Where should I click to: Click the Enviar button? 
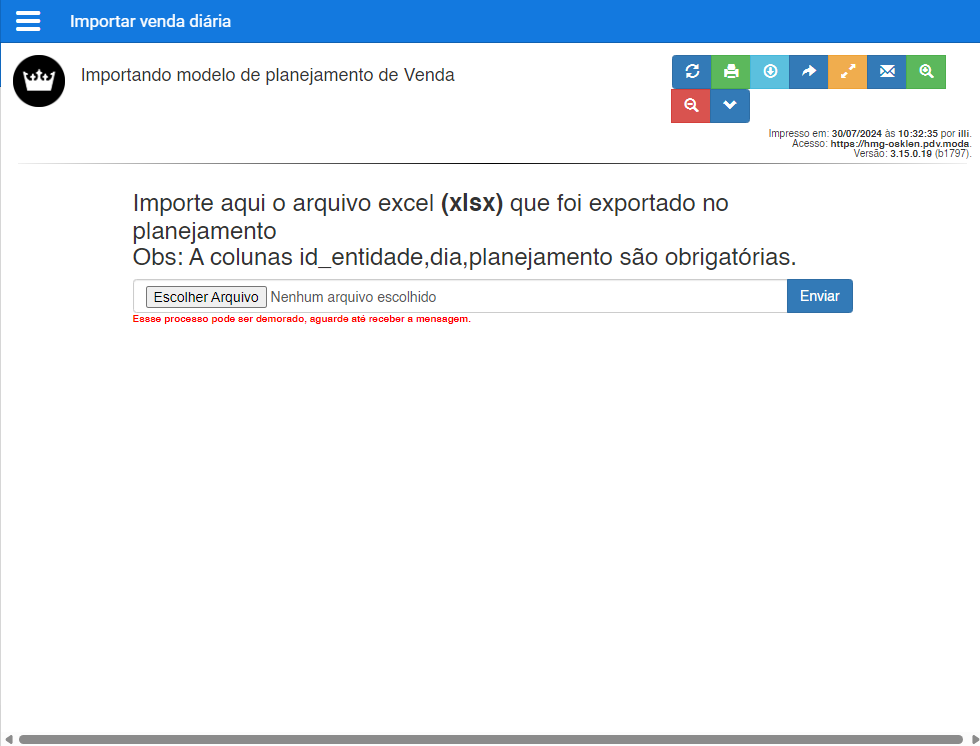pos(819,296)
